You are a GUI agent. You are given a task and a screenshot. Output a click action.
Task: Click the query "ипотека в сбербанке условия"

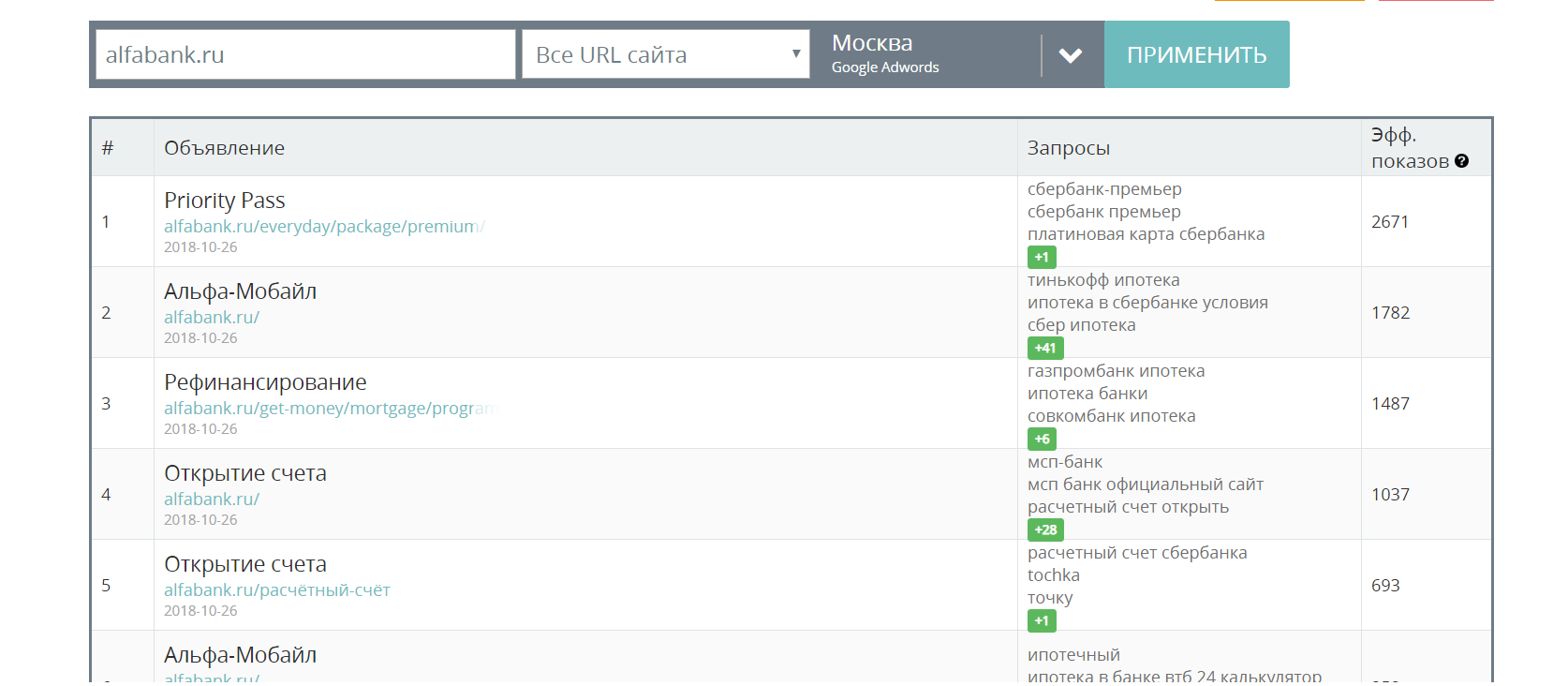[1147, 303]
